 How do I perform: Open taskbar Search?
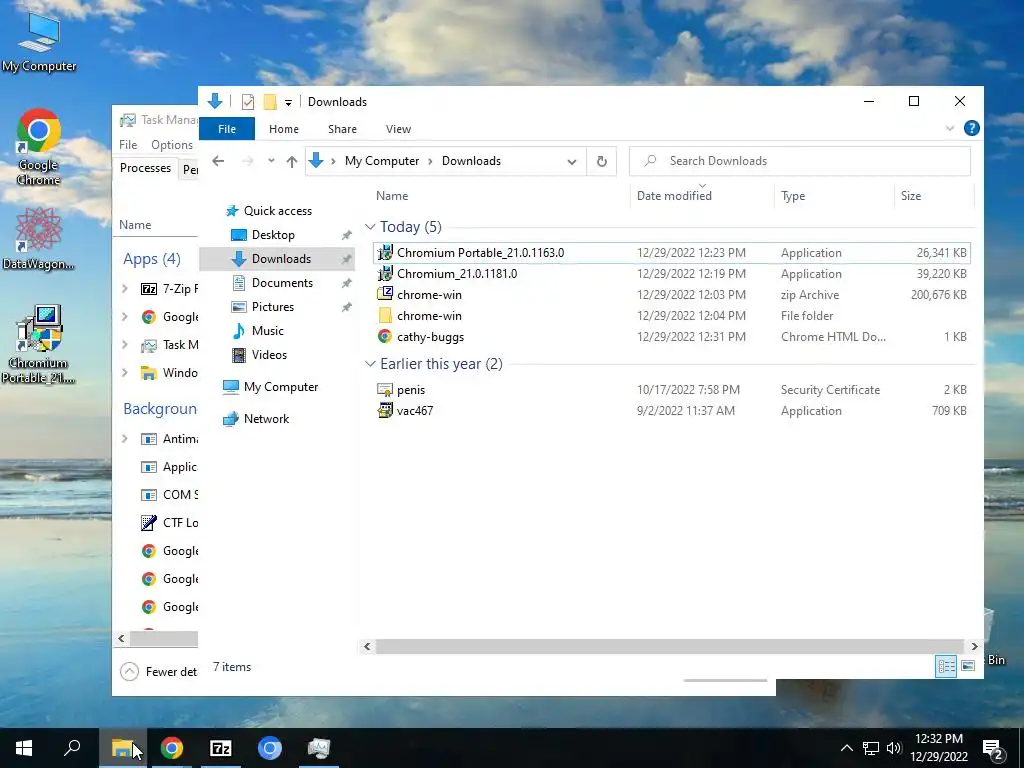click(72, 748)
